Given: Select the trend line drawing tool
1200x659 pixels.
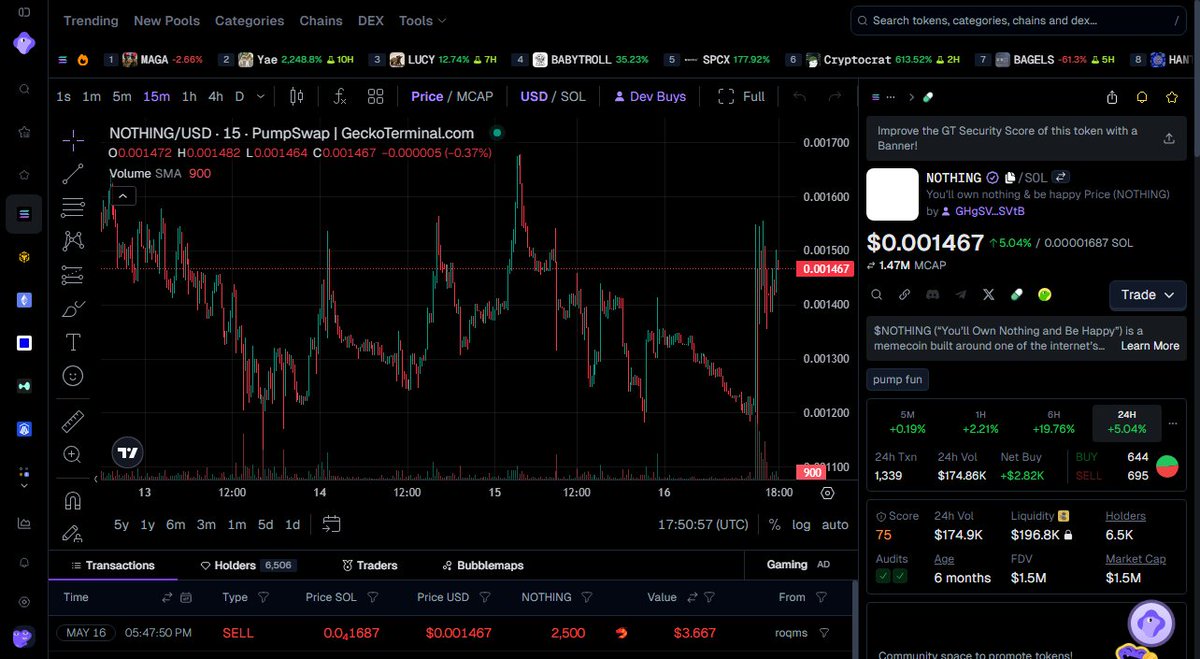Looking at the screenshot, I should coord(73,174).
